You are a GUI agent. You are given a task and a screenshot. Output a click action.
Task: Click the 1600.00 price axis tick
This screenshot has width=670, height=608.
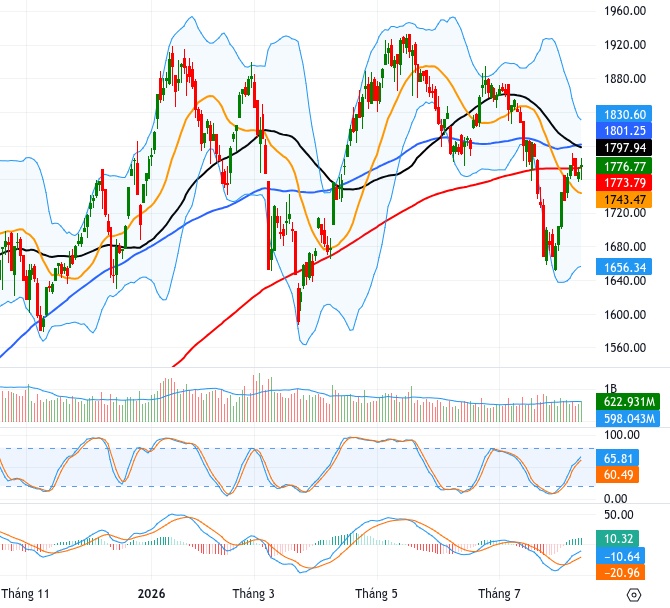coord(625,314)
